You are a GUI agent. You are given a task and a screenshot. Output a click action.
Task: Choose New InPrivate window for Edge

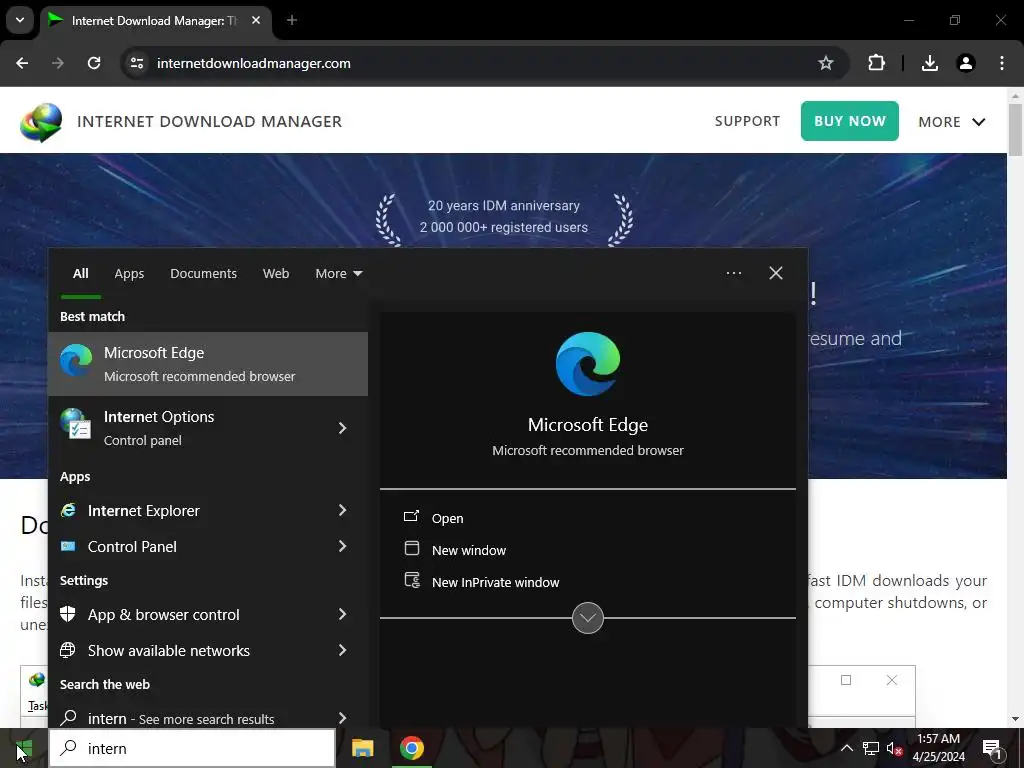496,583
